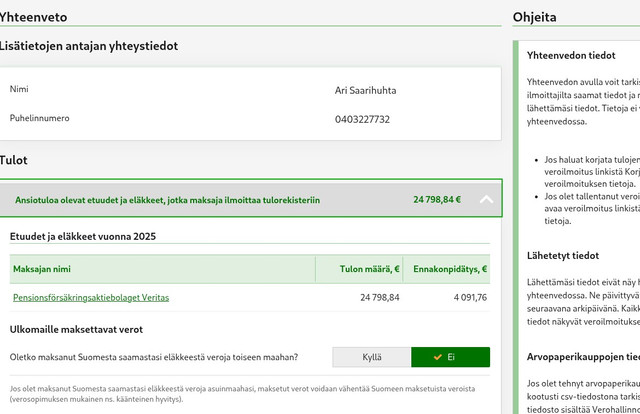Screen dimensions: 640x414
Task: Click the Ohjeita heading
Action: (534, 17)
